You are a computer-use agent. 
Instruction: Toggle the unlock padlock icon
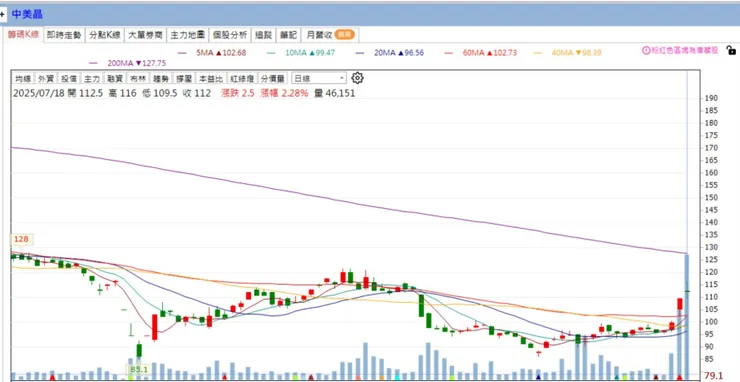pos(731,50)
